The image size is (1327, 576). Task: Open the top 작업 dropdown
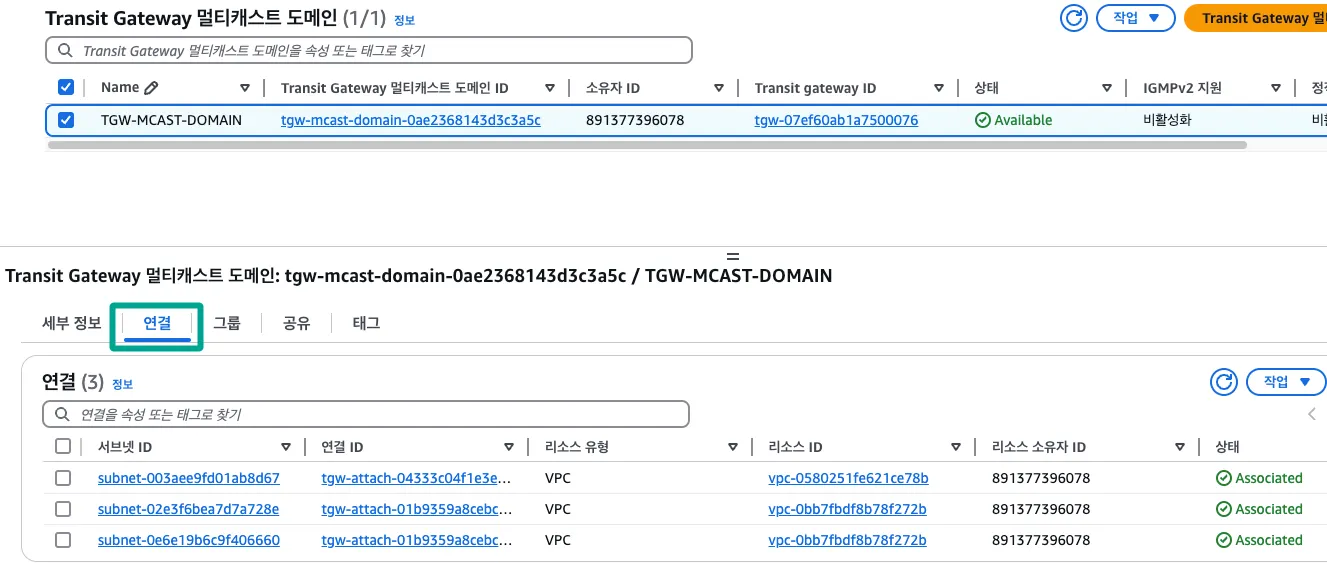point(1135,18)
